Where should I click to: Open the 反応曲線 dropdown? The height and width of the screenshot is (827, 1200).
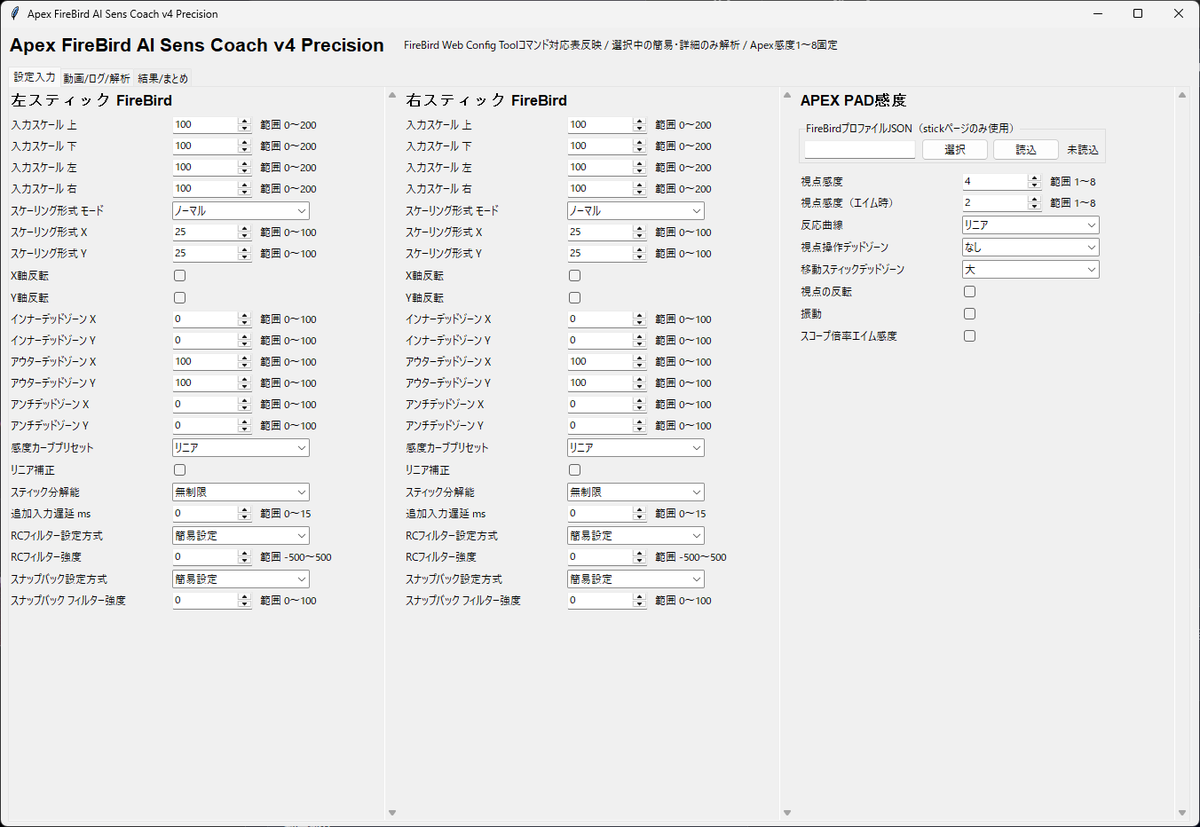click(1030, 225)
